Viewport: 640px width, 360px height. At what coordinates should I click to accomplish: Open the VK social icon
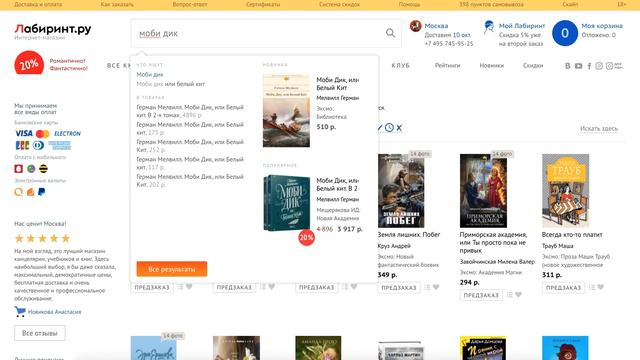567,66
